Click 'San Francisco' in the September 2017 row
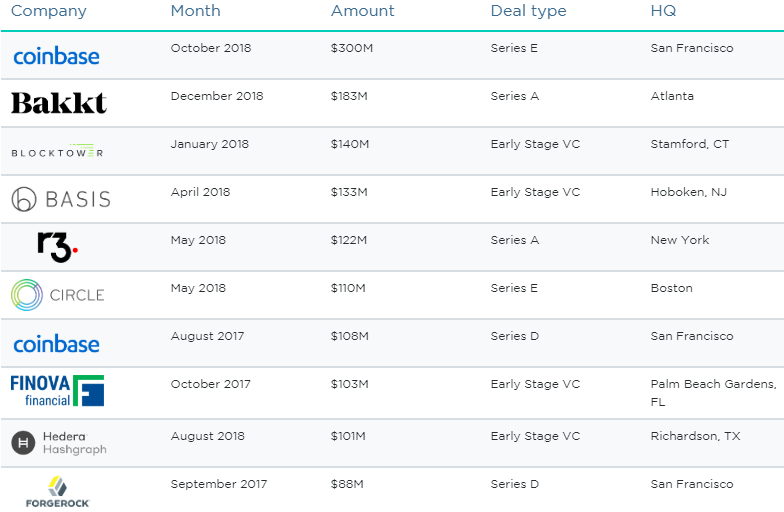 coord(692,484)
